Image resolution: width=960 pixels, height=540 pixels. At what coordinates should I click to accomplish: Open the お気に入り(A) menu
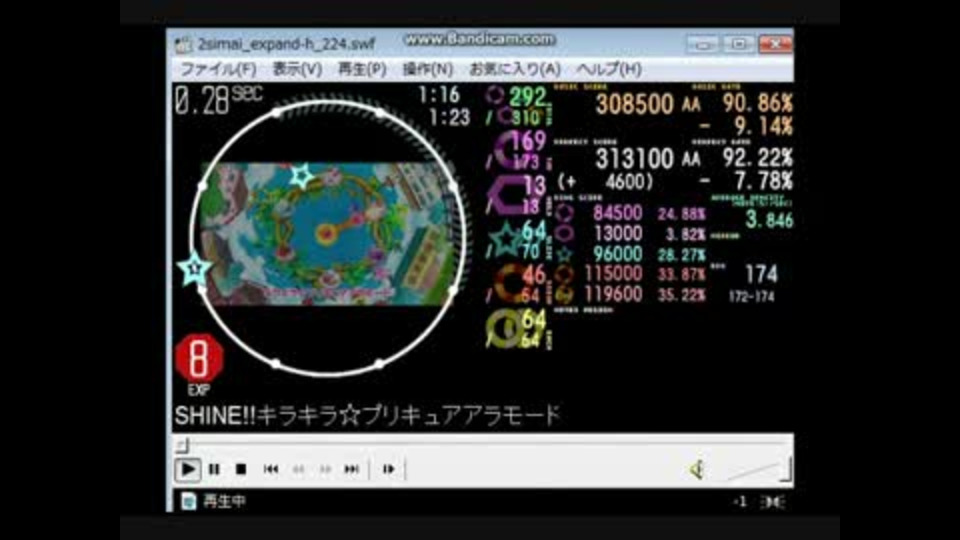point(514,69)
